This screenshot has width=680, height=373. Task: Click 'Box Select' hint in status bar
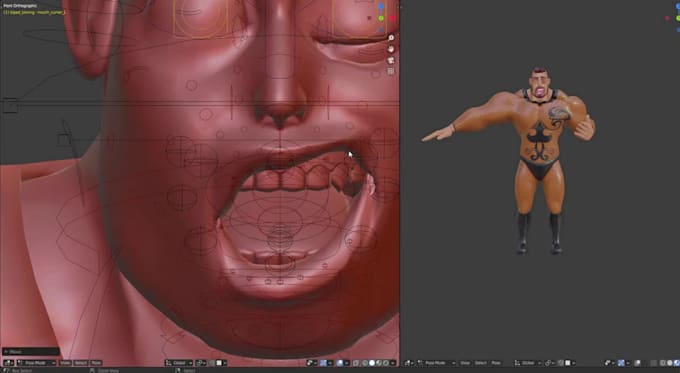22,370
